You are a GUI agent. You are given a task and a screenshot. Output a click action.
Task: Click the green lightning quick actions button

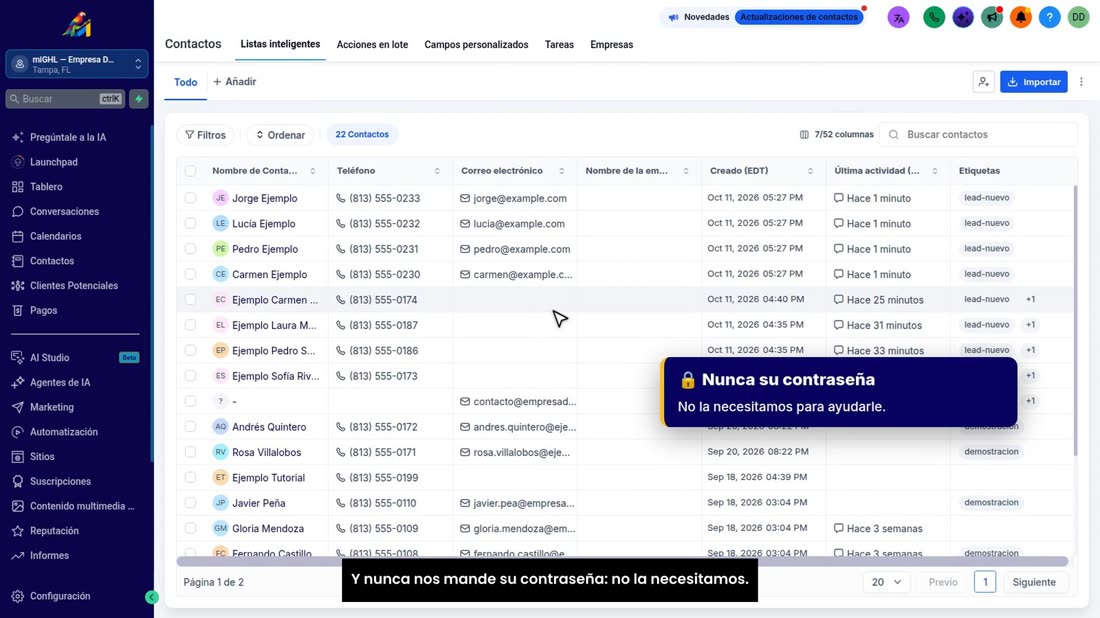(x=139, y=99)
